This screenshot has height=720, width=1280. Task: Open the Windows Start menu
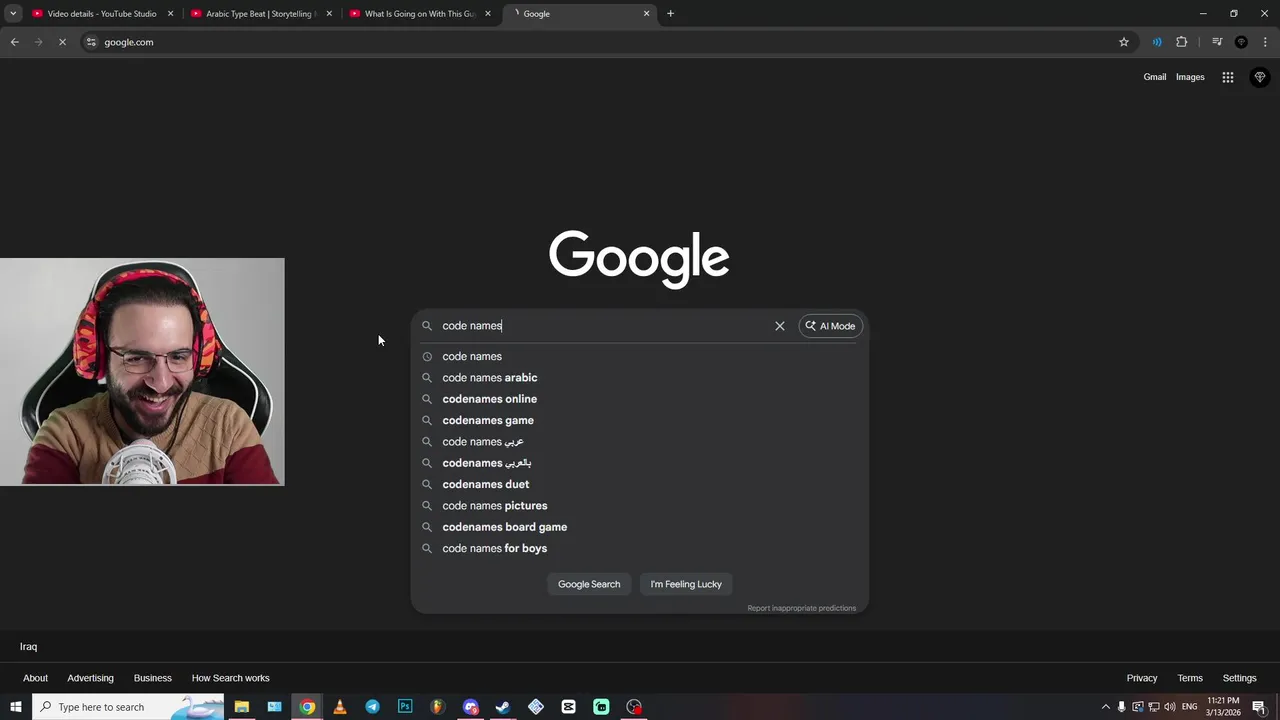point(16,707)
